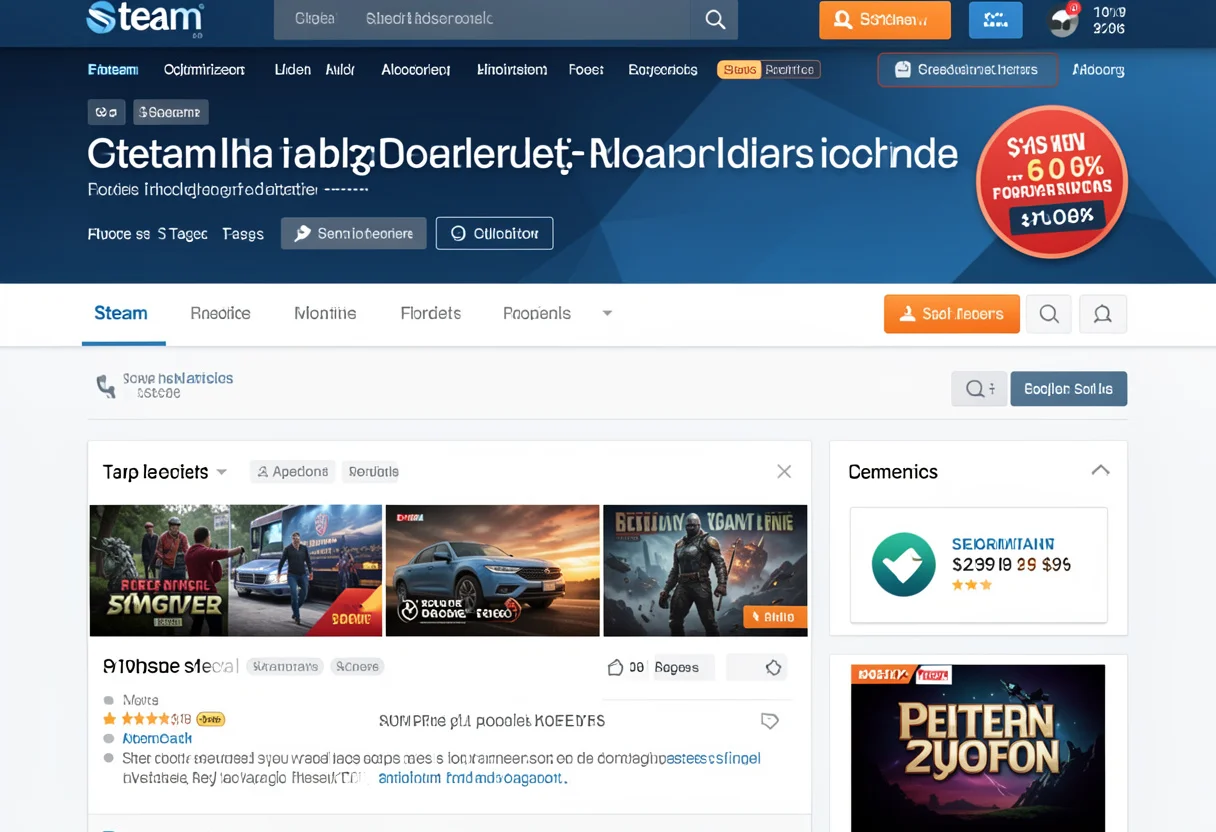This screenshot has height=832, width=1216.
Task: Click the thumbs-up icon in the listing
Action: pyautogui.click(x=616, y=667)
